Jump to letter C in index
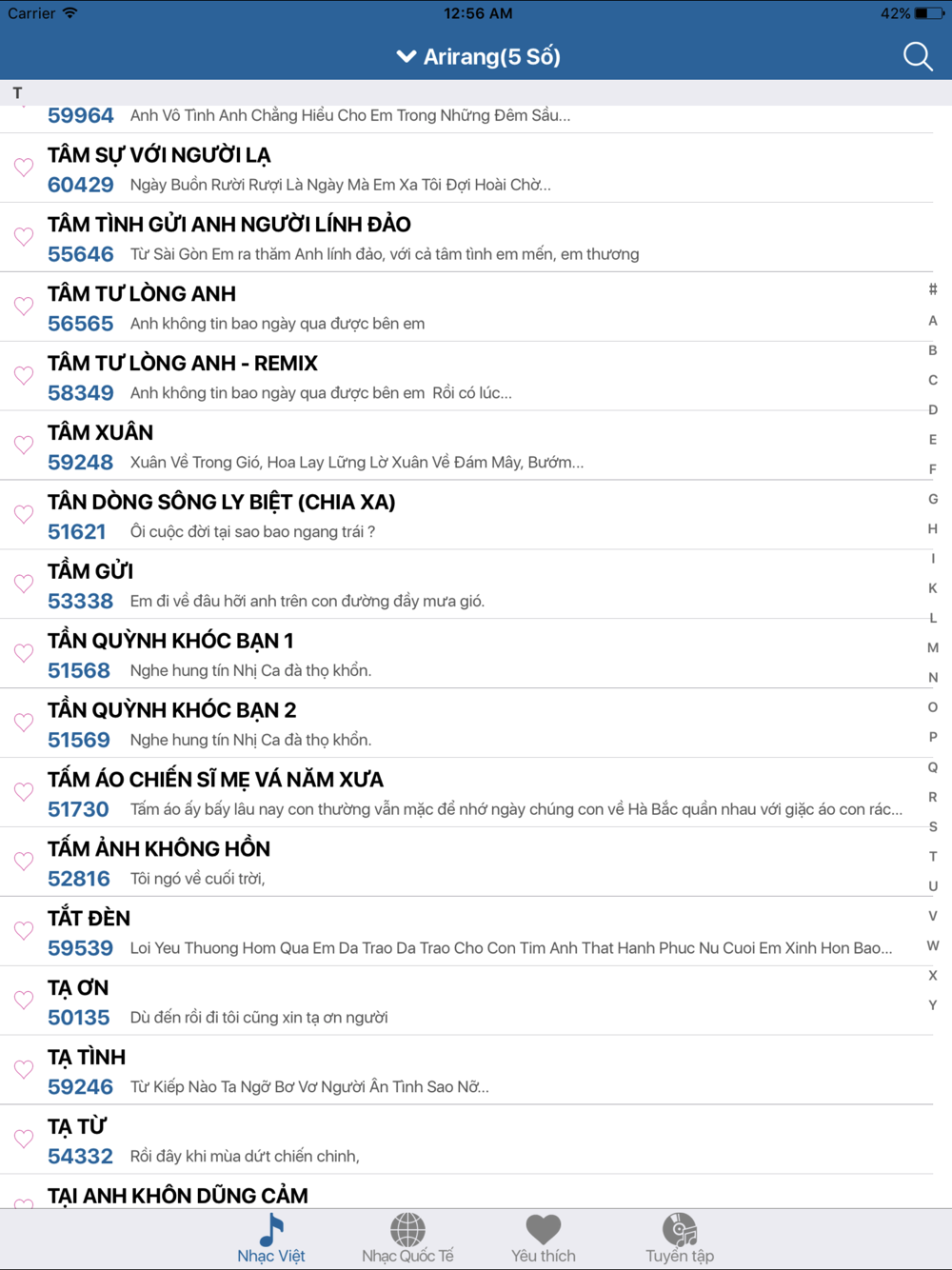The height and width of the screenshot is (1270, 952). [x=933, y=380]
